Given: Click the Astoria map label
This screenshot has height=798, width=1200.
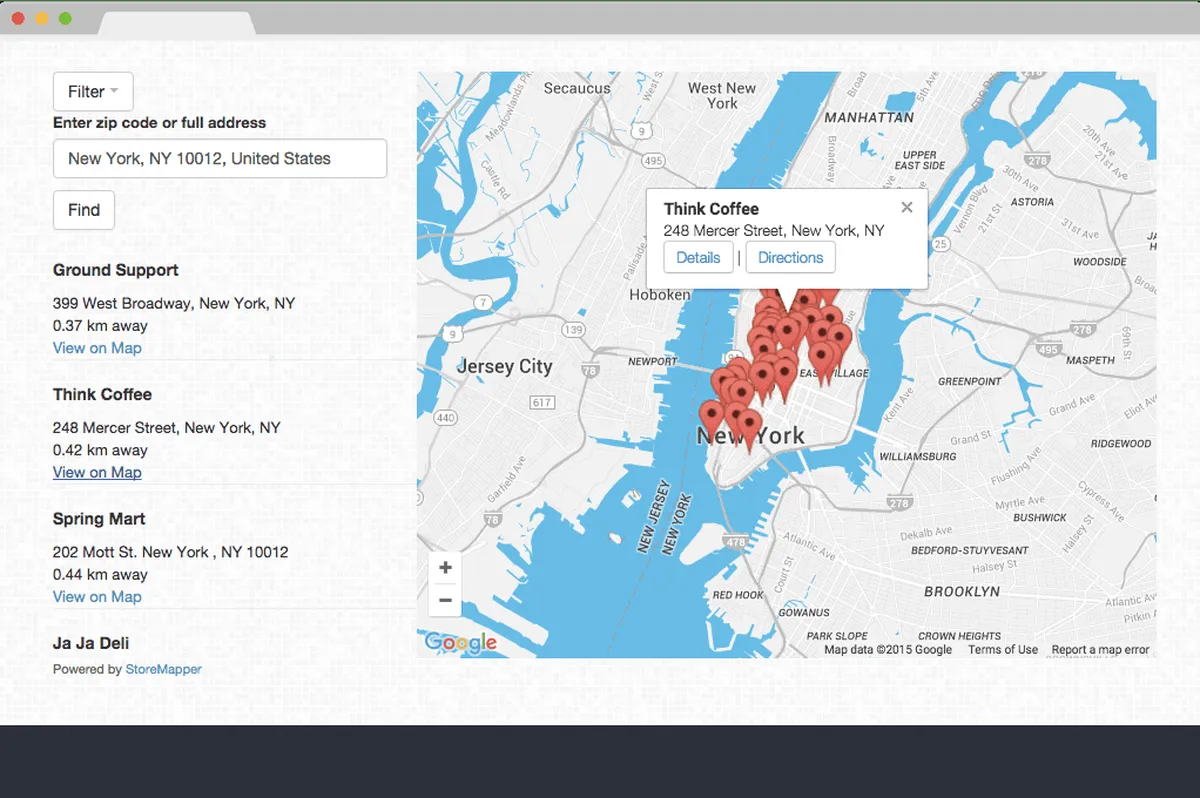Looking at the screenshot, I should [1032, 202].
